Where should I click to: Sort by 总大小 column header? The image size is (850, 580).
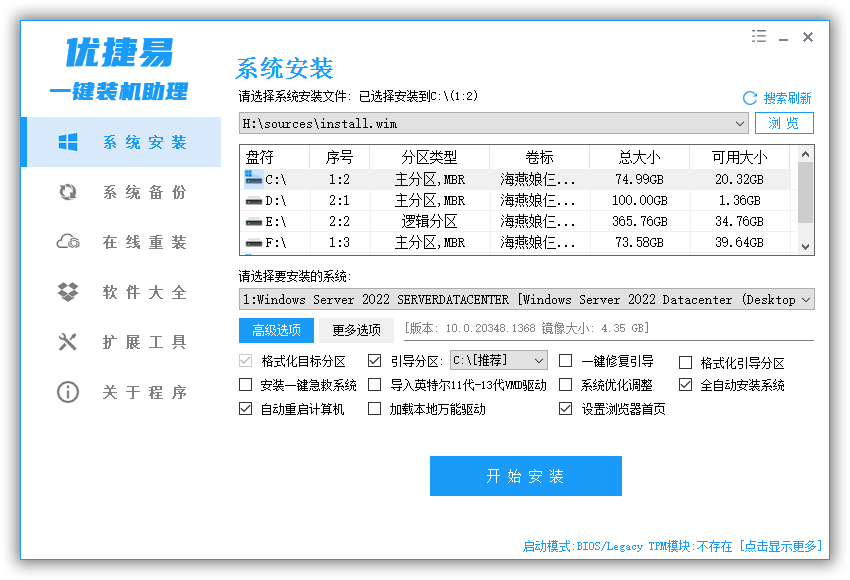[x=639, y=157]
